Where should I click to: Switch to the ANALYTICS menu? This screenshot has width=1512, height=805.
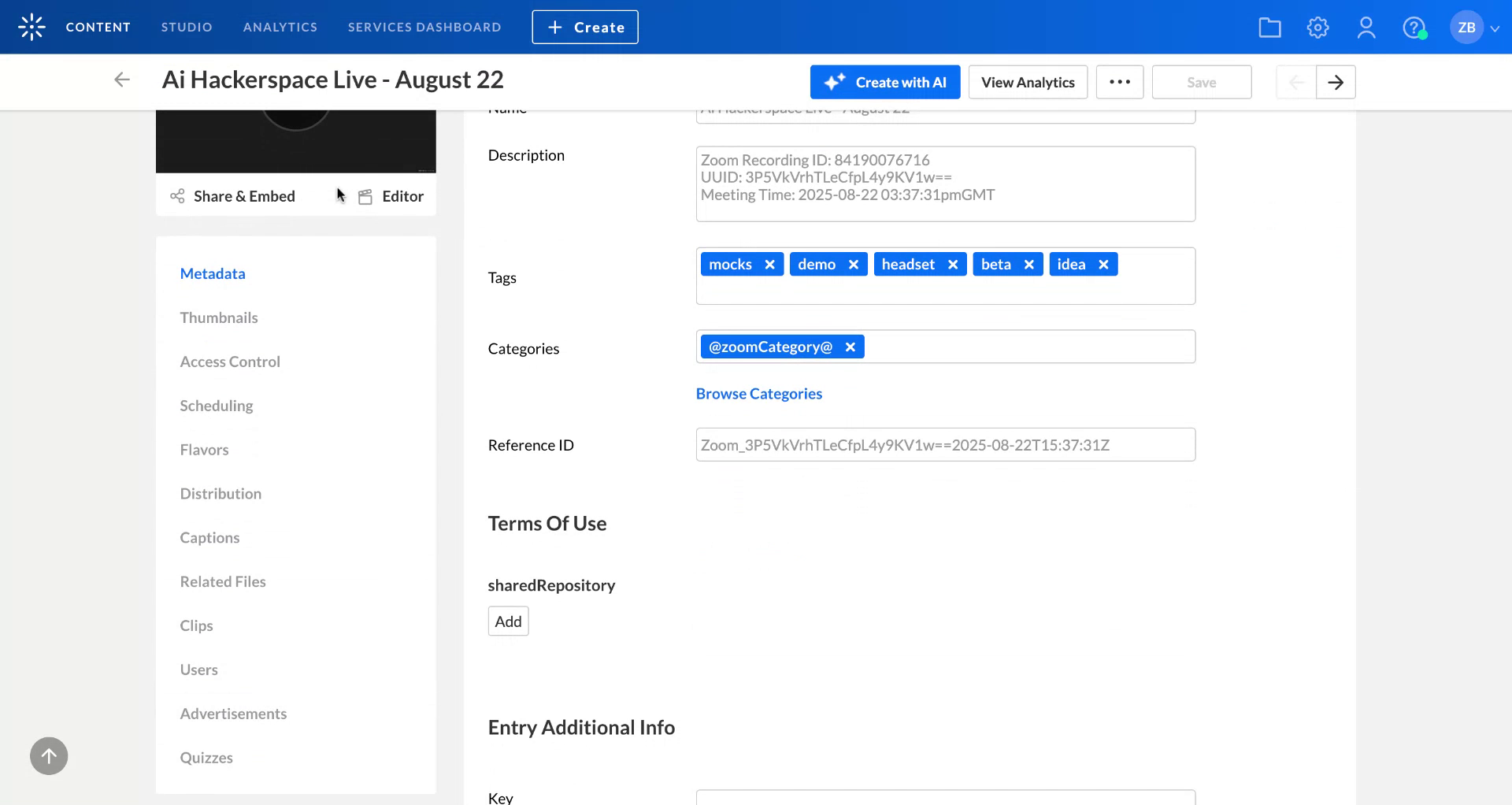[280, 27]
